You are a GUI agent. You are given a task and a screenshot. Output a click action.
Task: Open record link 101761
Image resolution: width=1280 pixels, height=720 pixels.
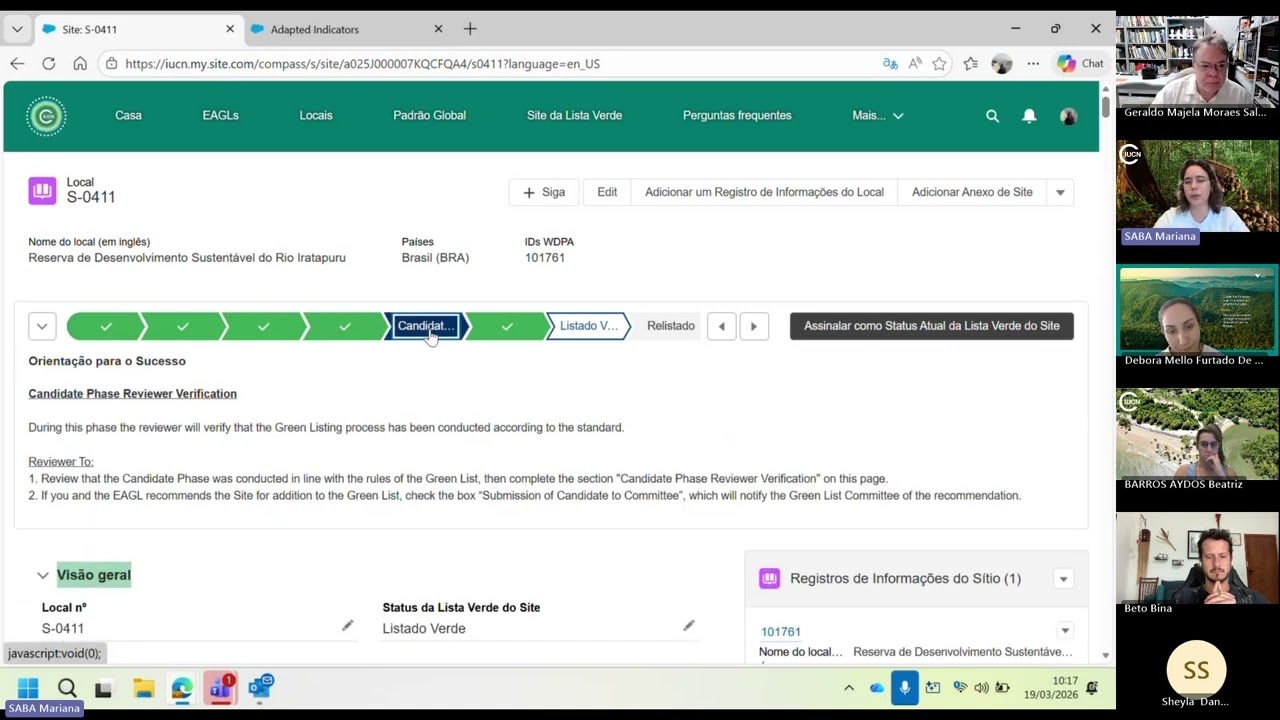(x=780, y=632)
